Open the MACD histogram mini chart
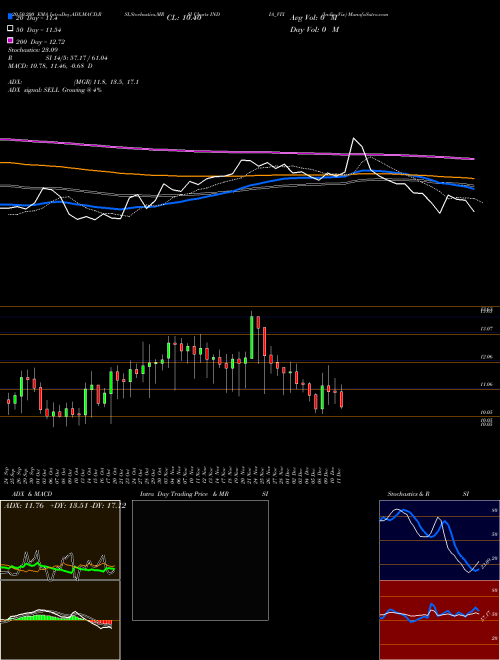This screenshot has width=500, height=660. click(x=60, y=620)
